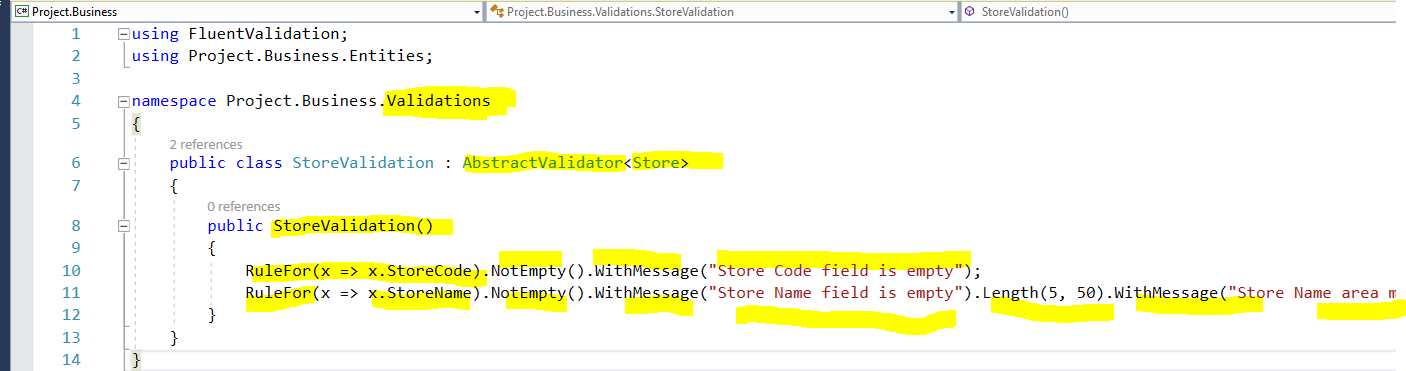This screenshot has height=371, width=1406.
Task: Click the method icon beside StoreValidation()
Action: click(x=970, y=12)
